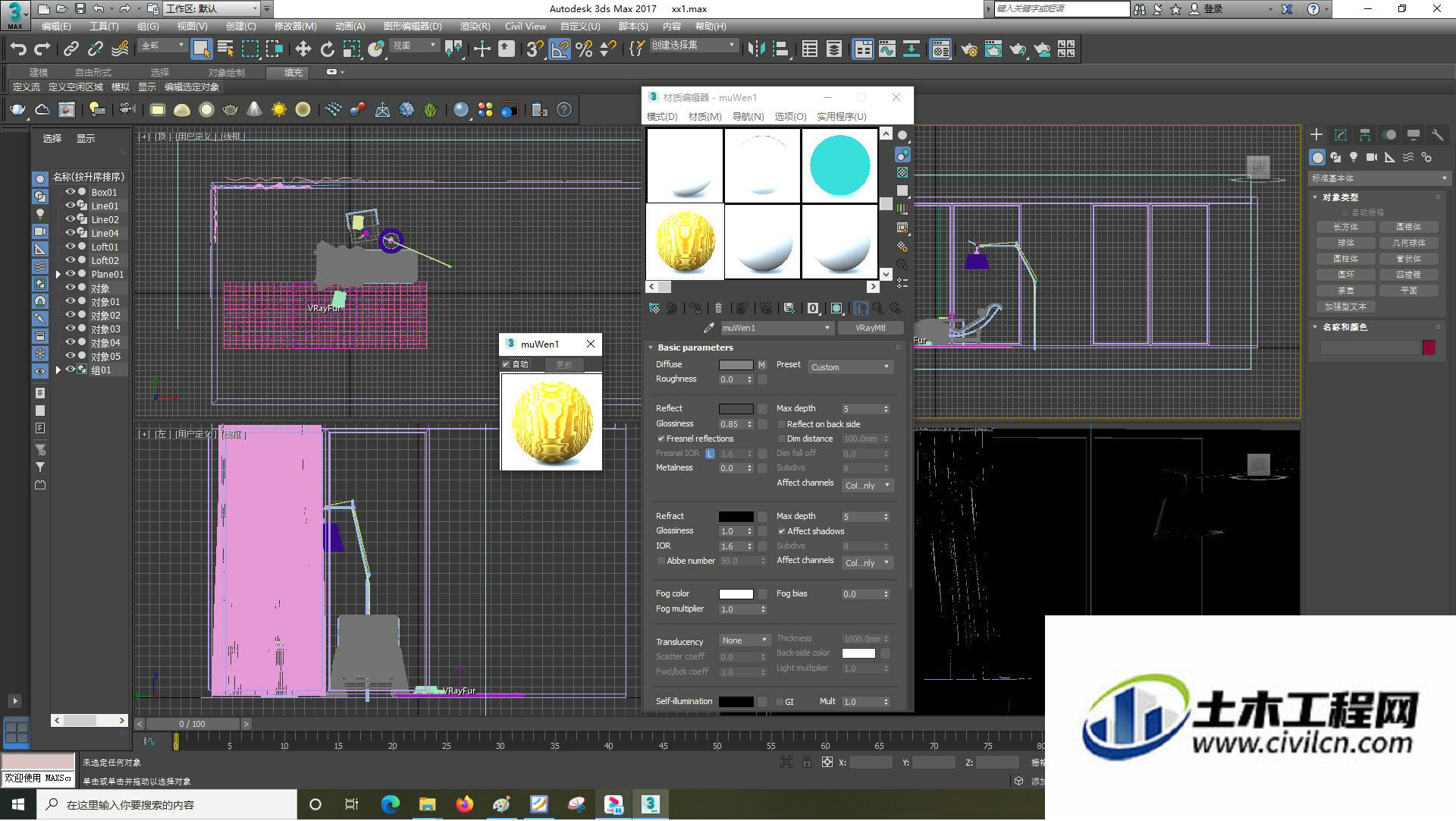The width and height of the screenshot is (1456, 821).
Task: Click the VRayMtl material type button
Action: click(870, 328)
